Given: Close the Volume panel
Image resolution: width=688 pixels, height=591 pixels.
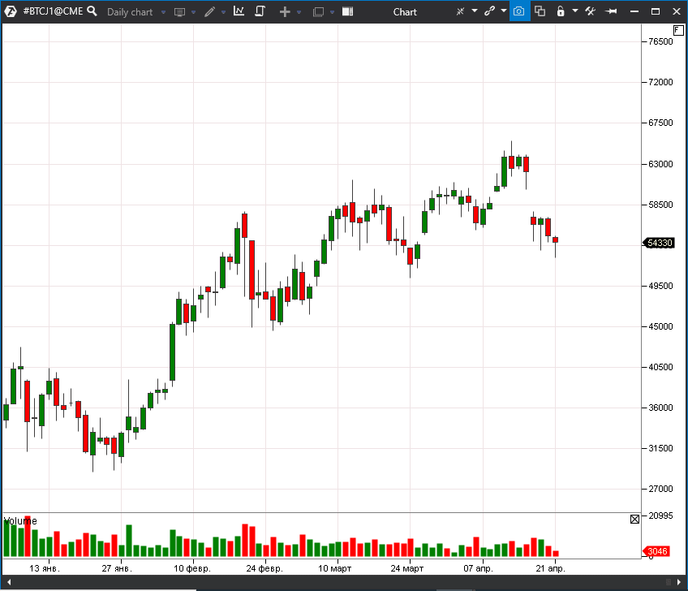Looking at the screenshot, I should coord(634,519).
